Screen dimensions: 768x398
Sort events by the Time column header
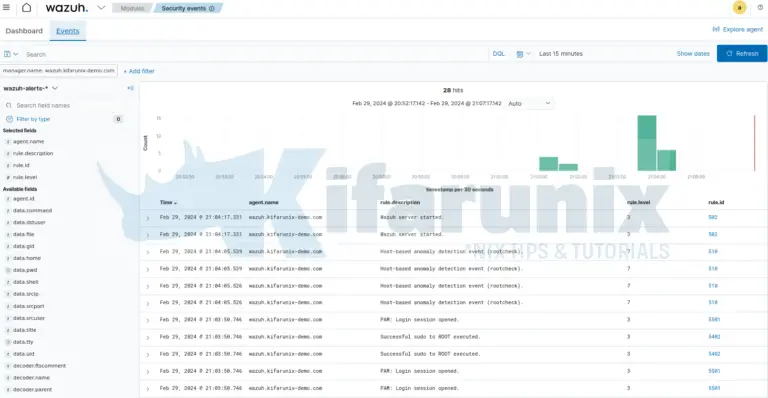[x=168, y=202]
